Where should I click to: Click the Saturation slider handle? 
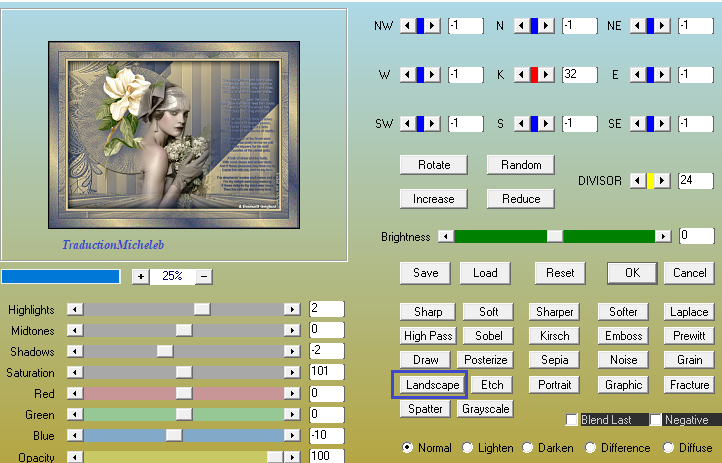tap(184, 372)
